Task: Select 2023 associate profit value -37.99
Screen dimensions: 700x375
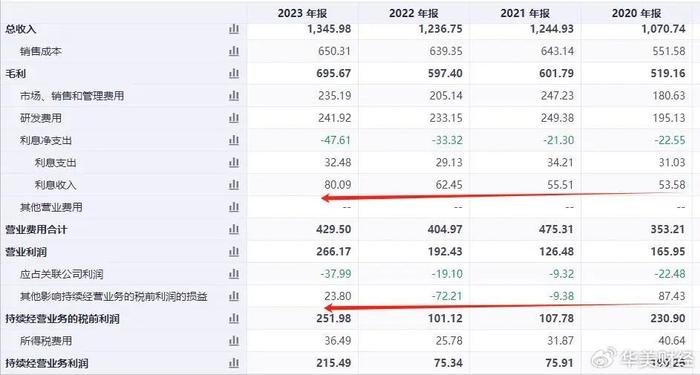Action: point(336,274)
